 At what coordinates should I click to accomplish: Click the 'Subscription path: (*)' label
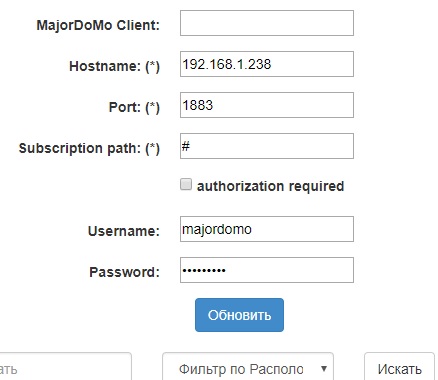click(x=89, y=148)
